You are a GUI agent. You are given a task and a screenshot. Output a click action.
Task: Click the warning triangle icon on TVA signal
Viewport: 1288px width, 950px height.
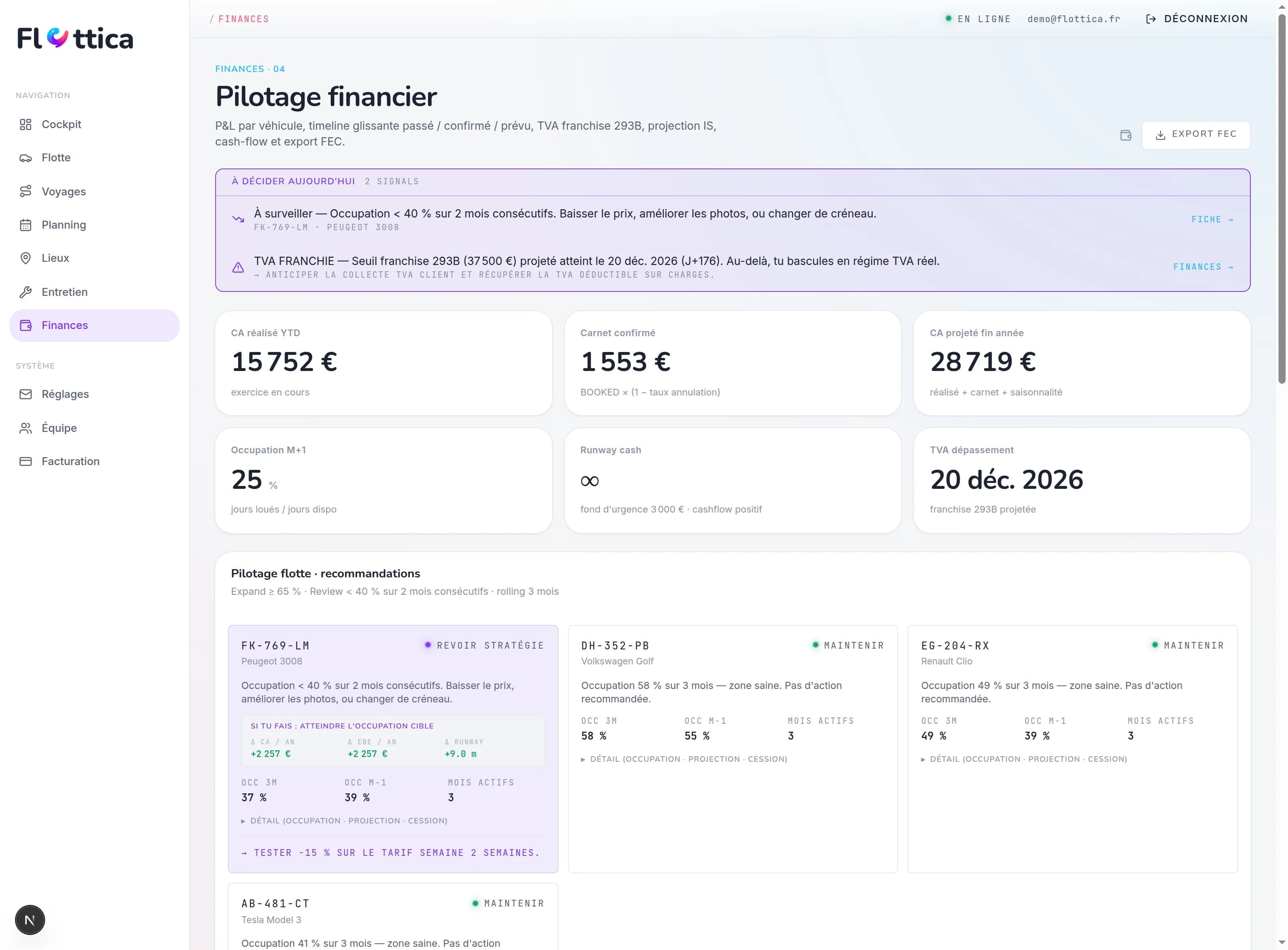[x=238, y=267]
